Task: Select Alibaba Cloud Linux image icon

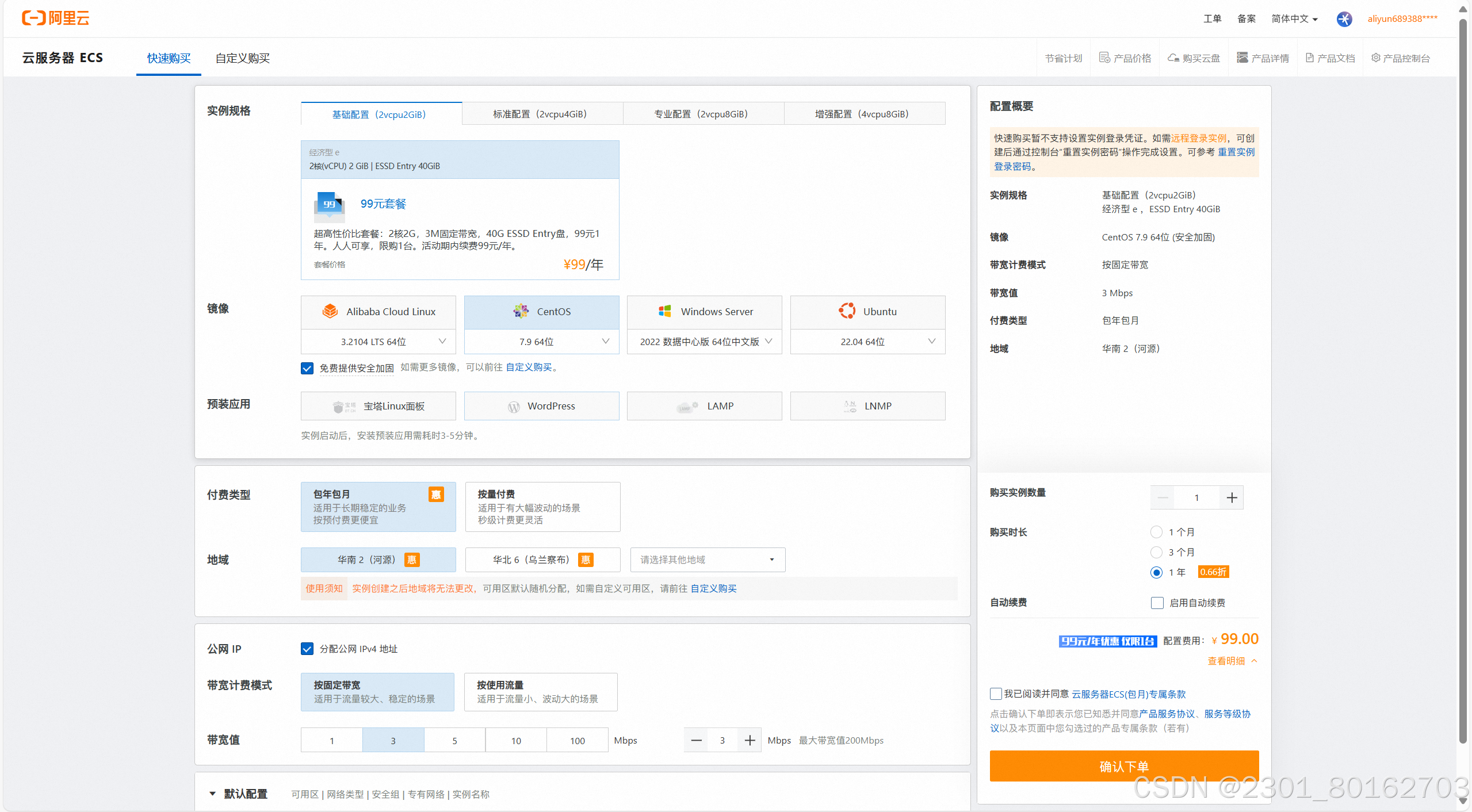Action: coord(330,311)
